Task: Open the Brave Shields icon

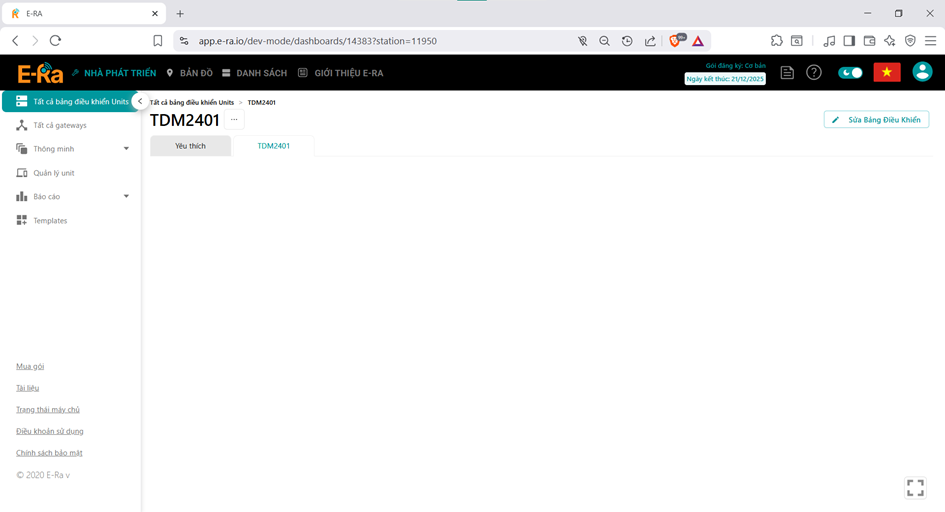Action: tap(676, 41)
